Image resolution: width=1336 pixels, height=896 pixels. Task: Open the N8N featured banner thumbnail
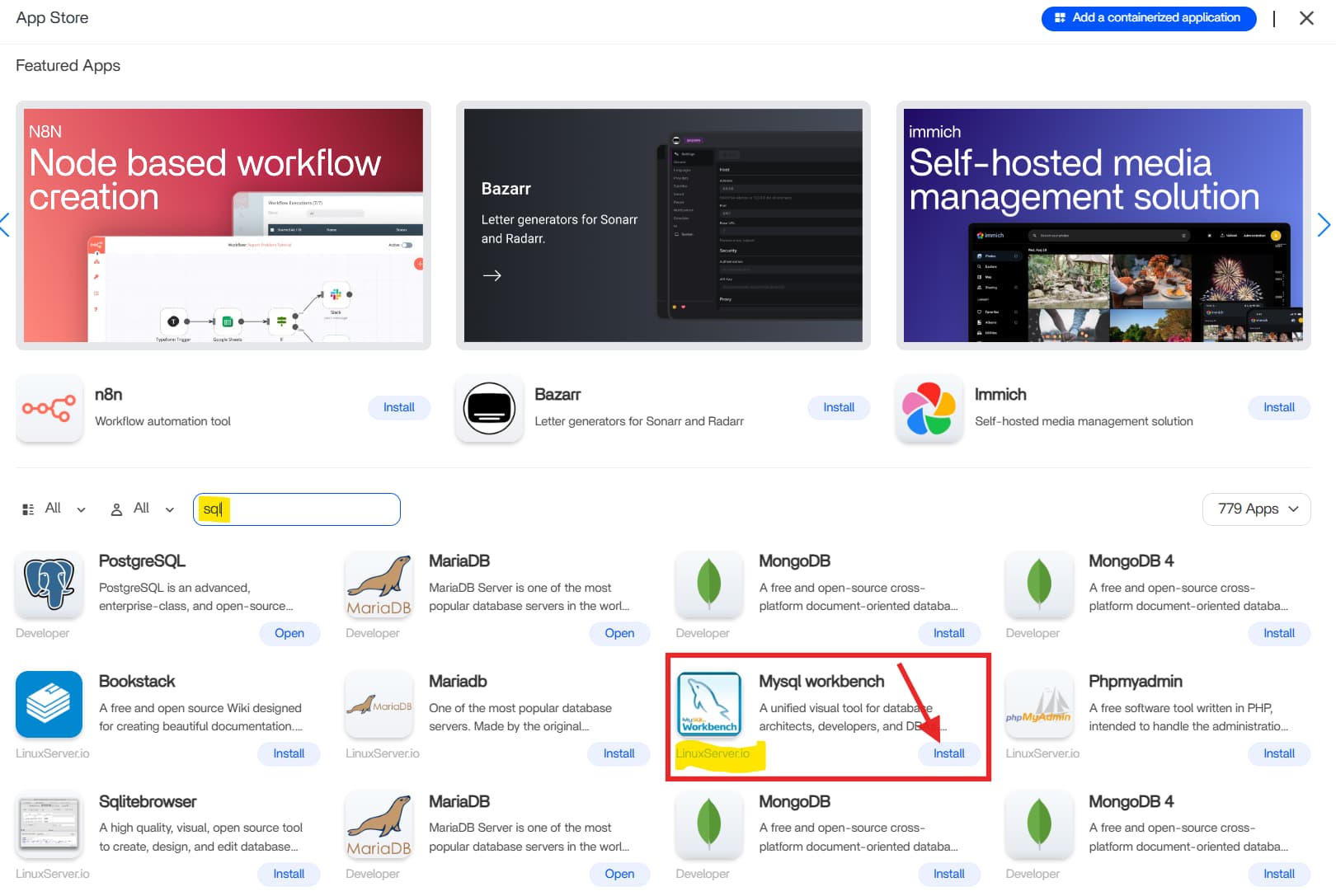(x=223, y=225)
